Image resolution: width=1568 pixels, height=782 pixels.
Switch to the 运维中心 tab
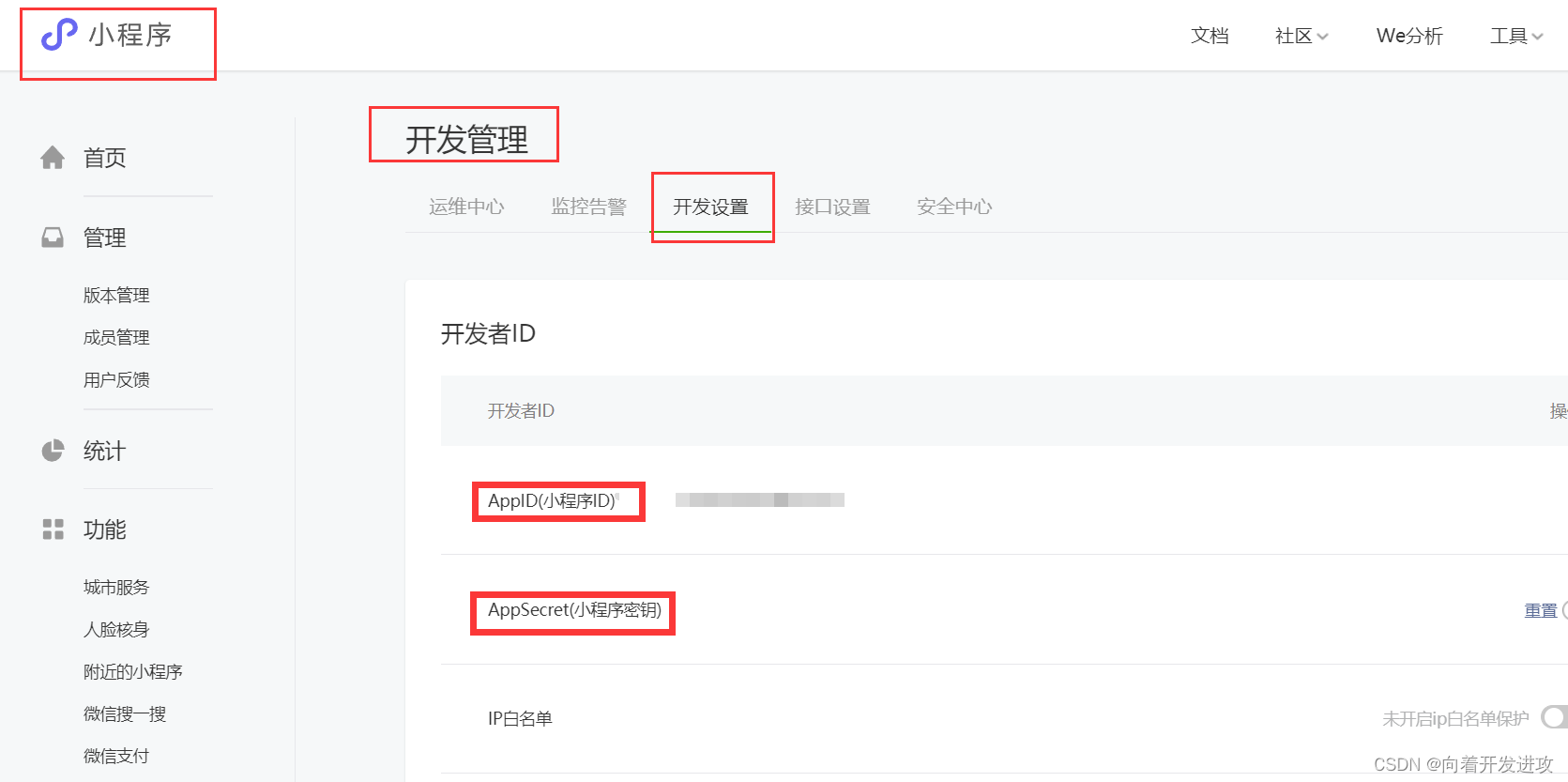point(466,207)
